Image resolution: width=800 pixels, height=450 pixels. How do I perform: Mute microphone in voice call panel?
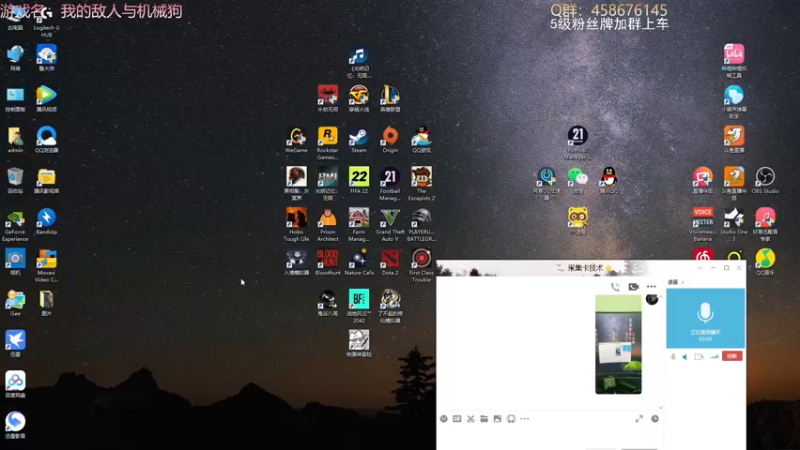point(673,357)
